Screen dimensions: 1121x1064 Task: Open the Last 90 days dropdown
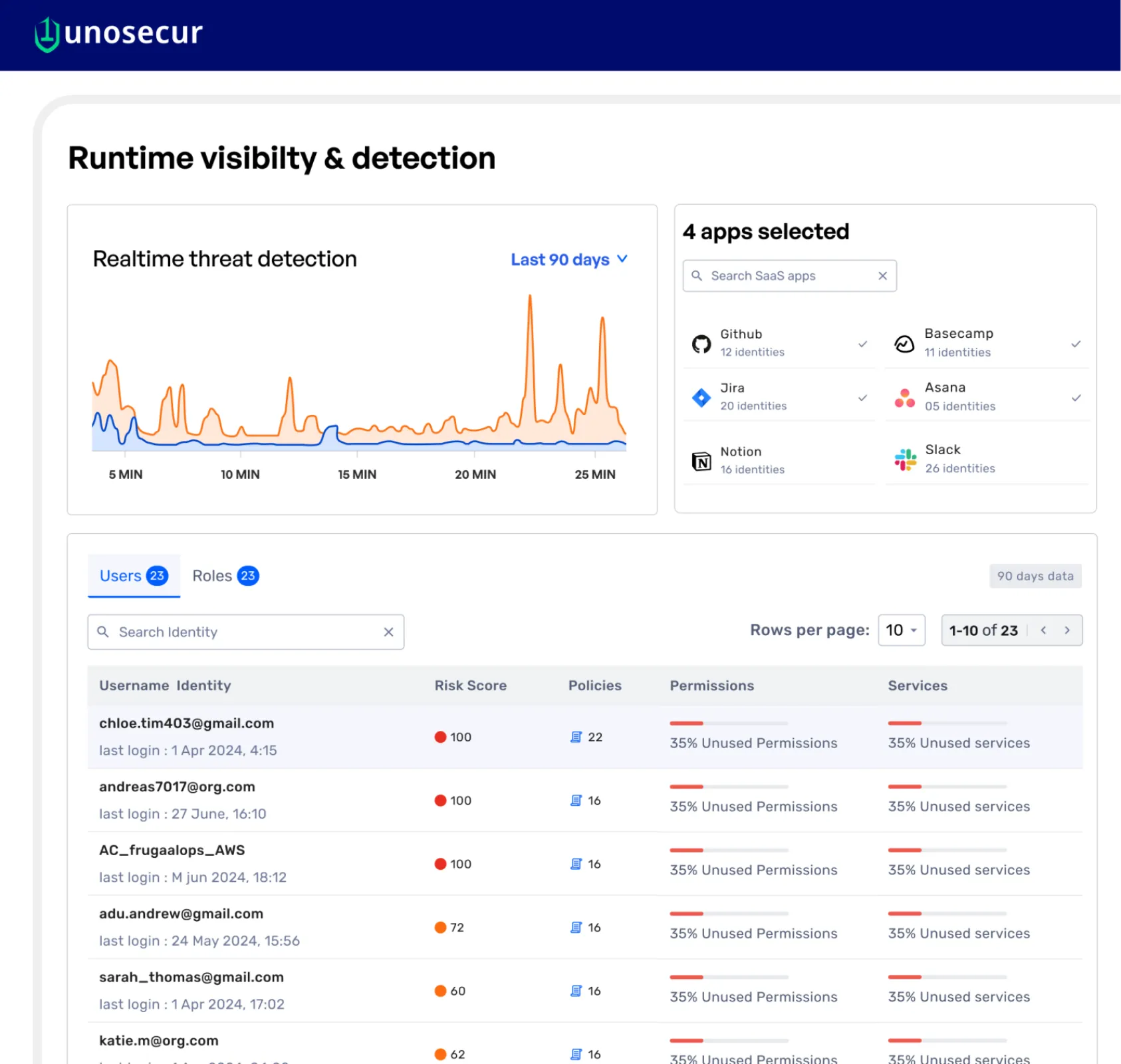tap(568, 259)
